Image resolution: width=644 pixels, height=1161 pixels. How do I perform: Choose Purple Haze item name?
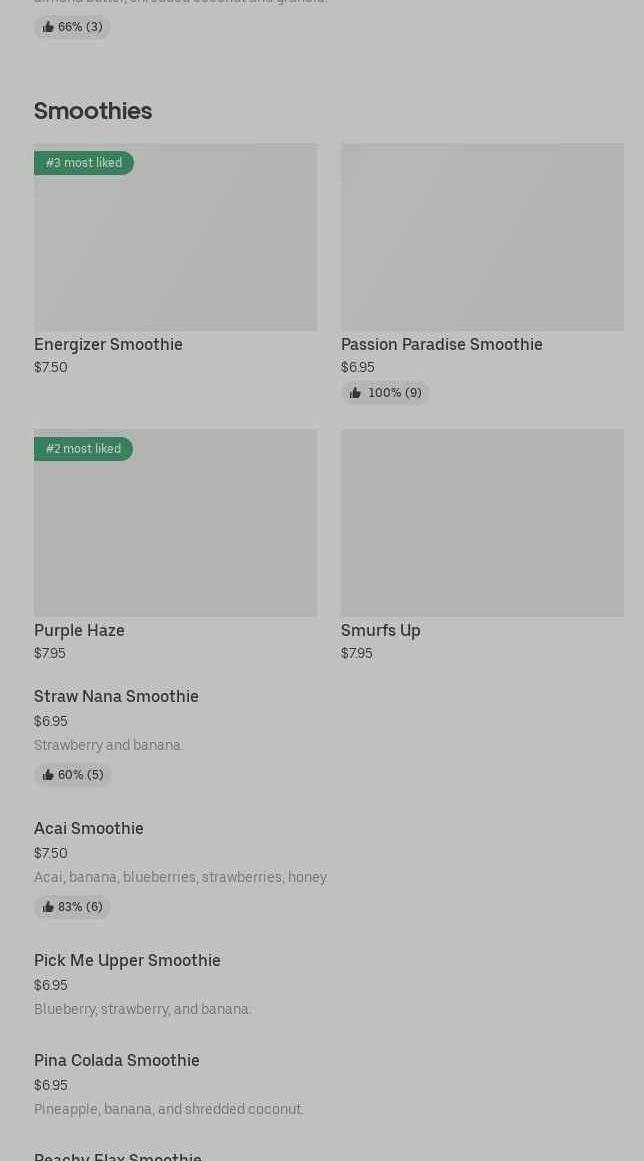pyautogui.click(x=79, y=630)
